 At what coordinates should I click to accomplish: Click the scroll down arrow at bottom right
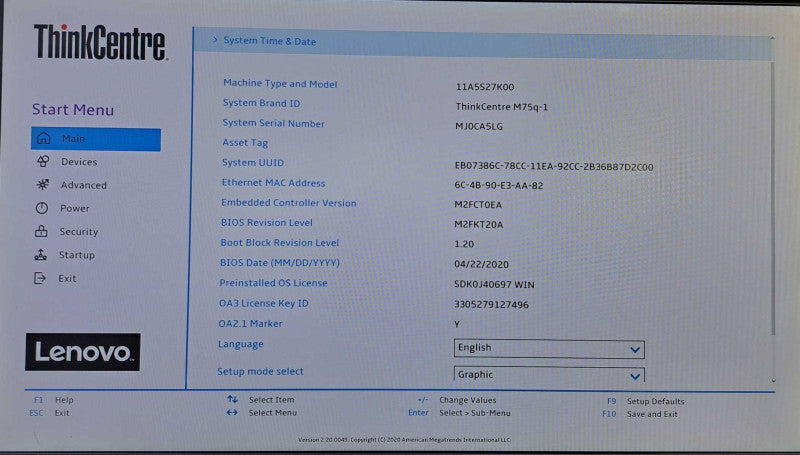click(x=773, y=381)
